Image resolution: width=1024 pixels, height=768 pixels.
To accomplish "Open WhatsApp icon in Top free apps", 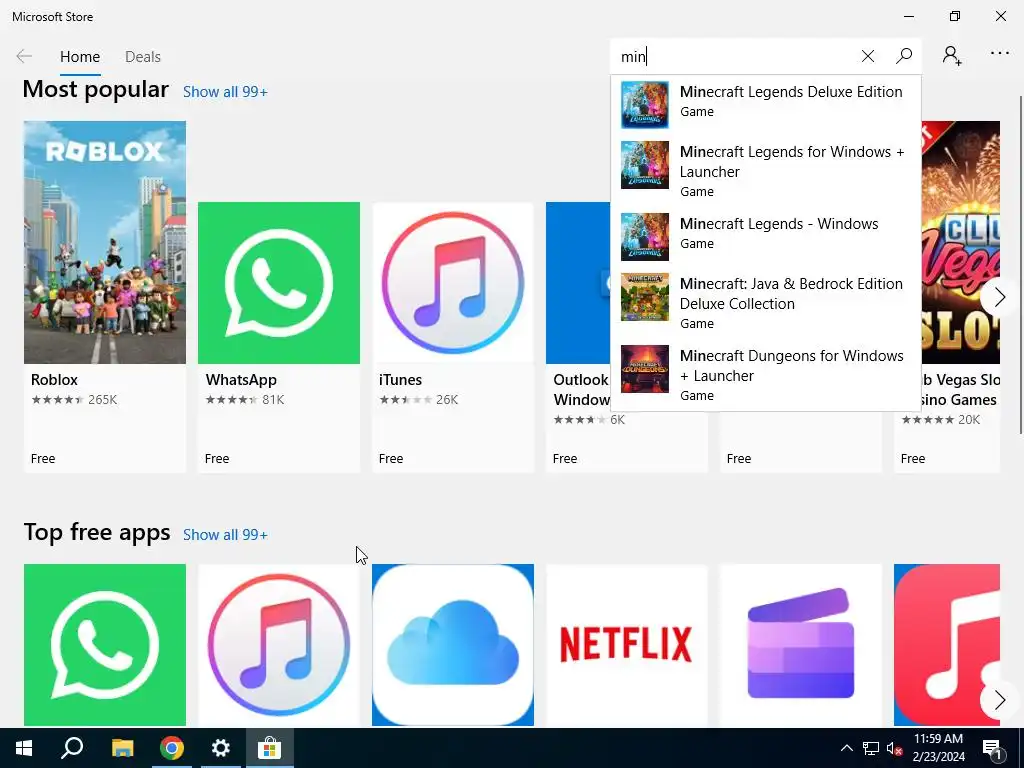I will tap(104, 645).
